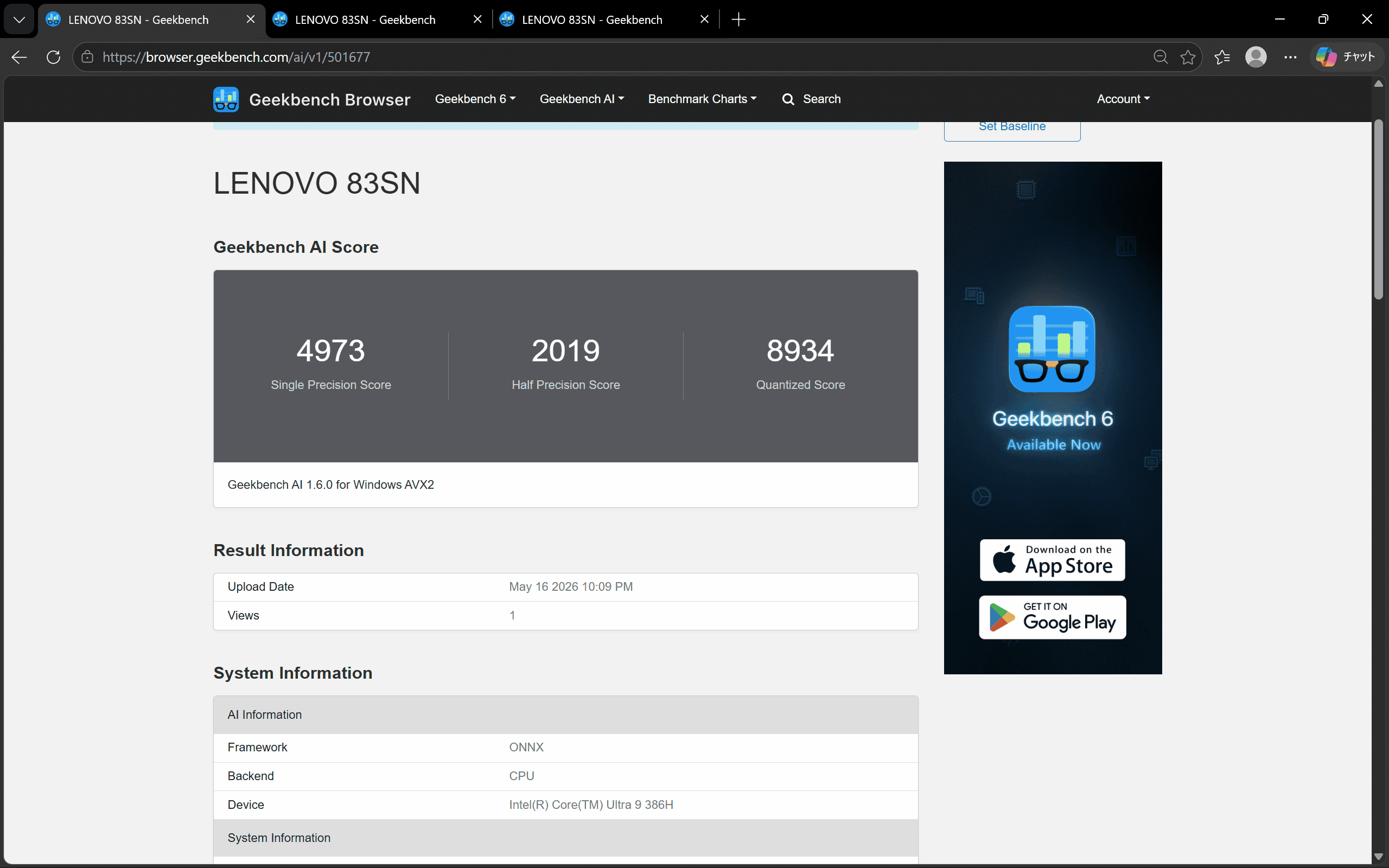Open Settings and more menu
This screenshot has width=1389, height=868.
coord(1290,57)
